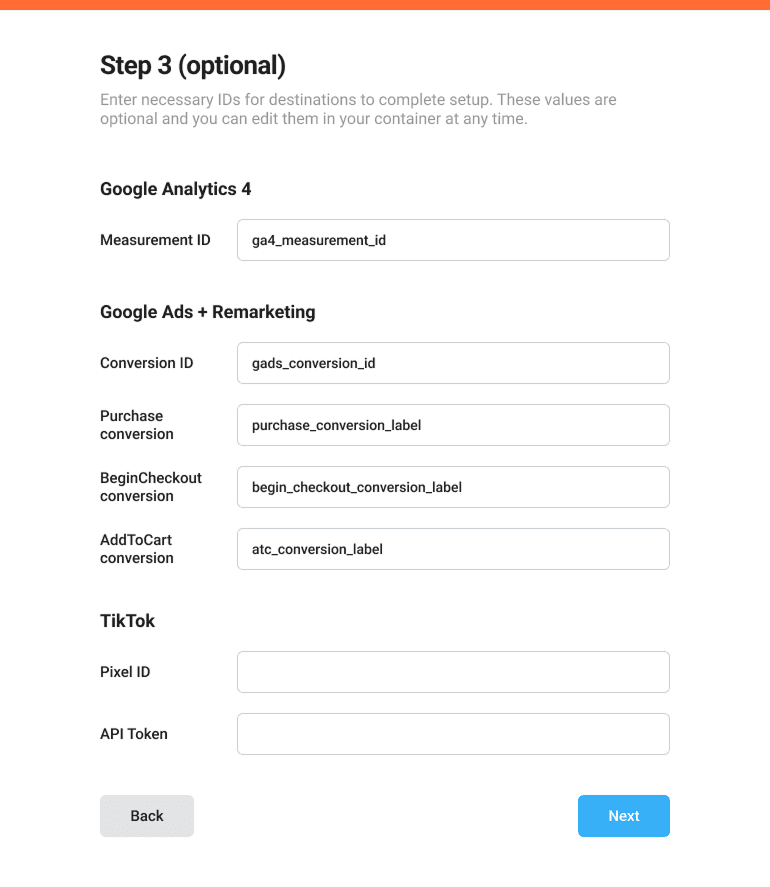Viewport: 770px width, 887px height.
Task: Focus the Google Ads Conversion ID field
Action: pyautogui.click(x=452, y=363)
